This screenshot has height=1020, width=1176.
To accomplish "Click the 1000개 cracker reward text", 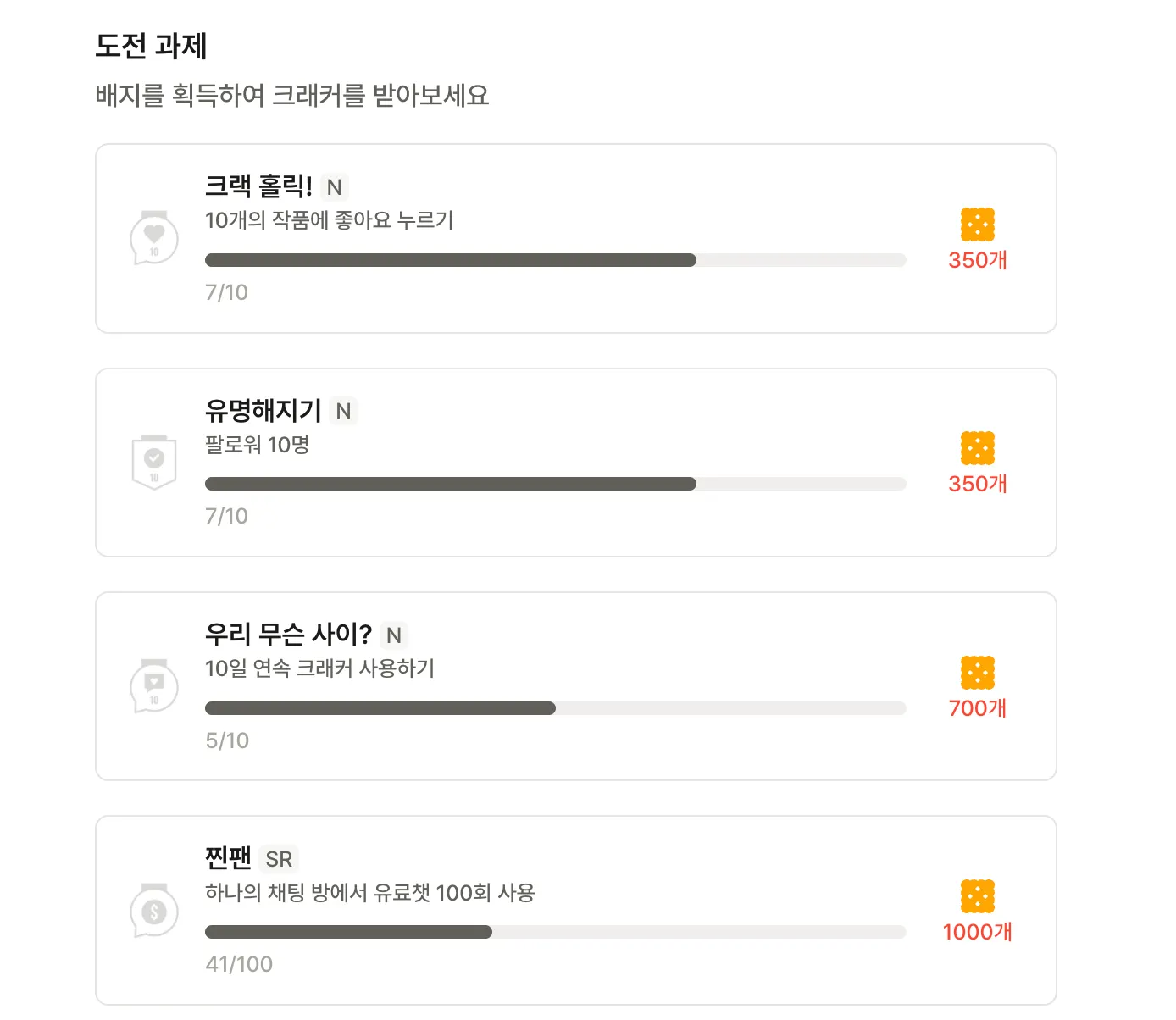I will 977,932.
